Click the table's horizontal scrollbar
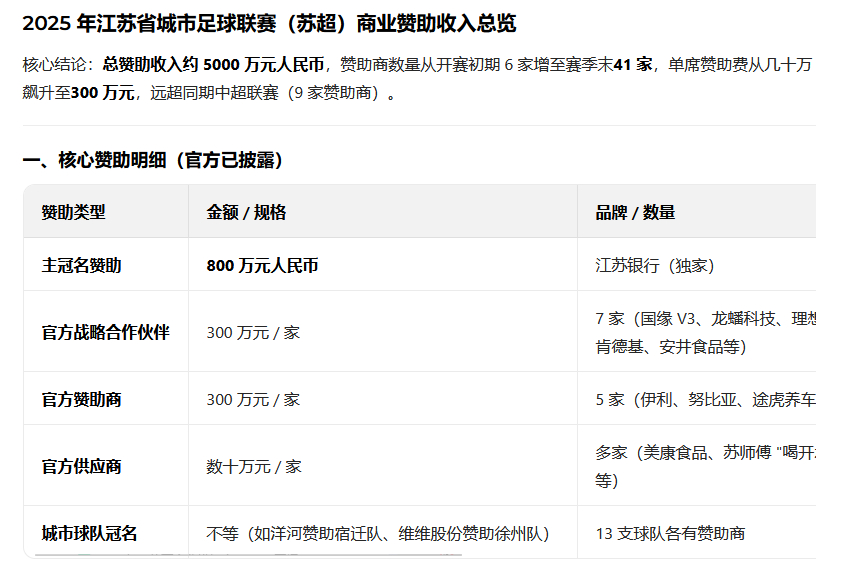This screenshot has height=565, width=846. (x=248, y=555)
